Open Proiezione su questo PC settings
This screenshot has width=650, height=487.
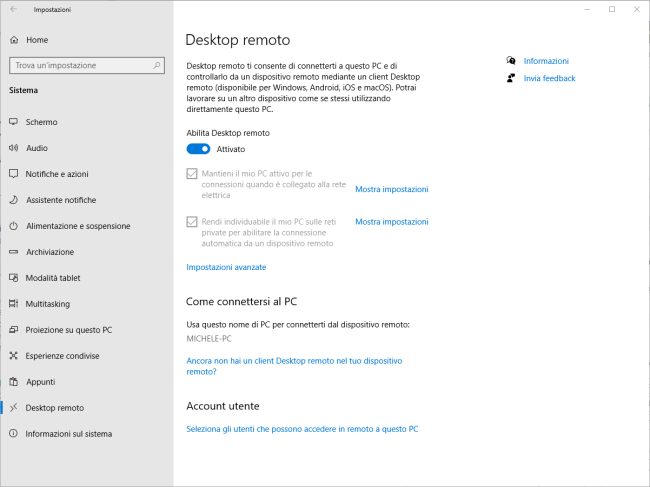(87, 330)
